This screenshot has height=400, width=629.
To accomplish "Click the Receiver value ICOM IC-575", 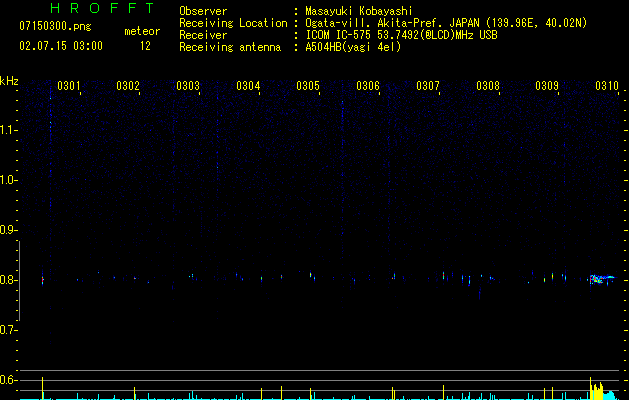I will (x=338, y=35).
